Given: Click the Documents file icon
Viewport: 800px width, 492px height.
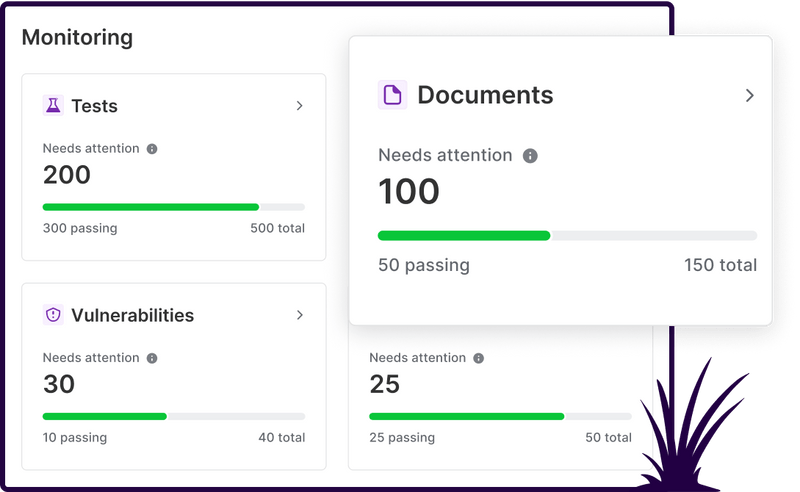Looking at the screenshot, I should point(392,95).
